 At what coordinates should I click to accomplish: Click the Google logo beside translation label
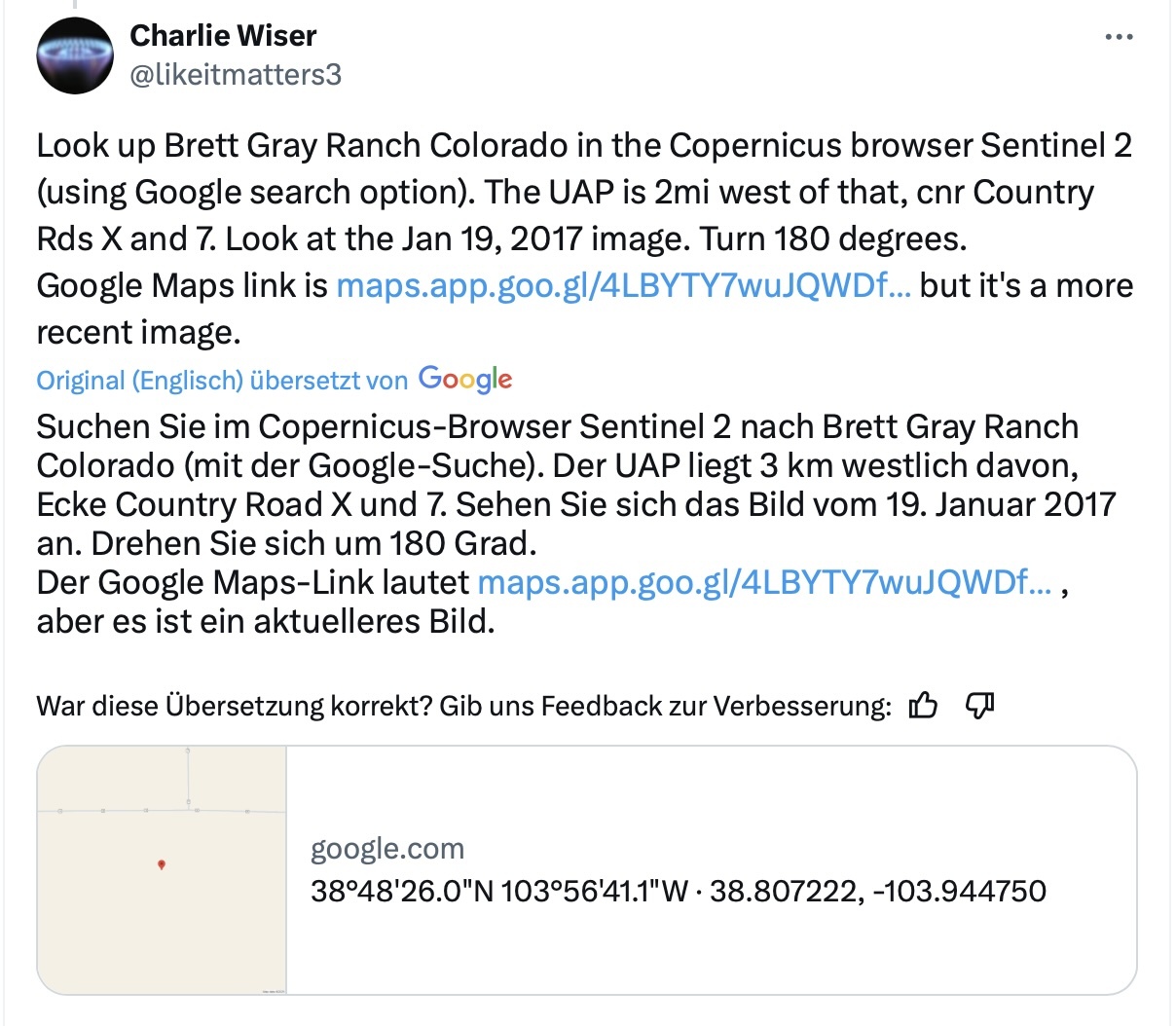(465, 379)
